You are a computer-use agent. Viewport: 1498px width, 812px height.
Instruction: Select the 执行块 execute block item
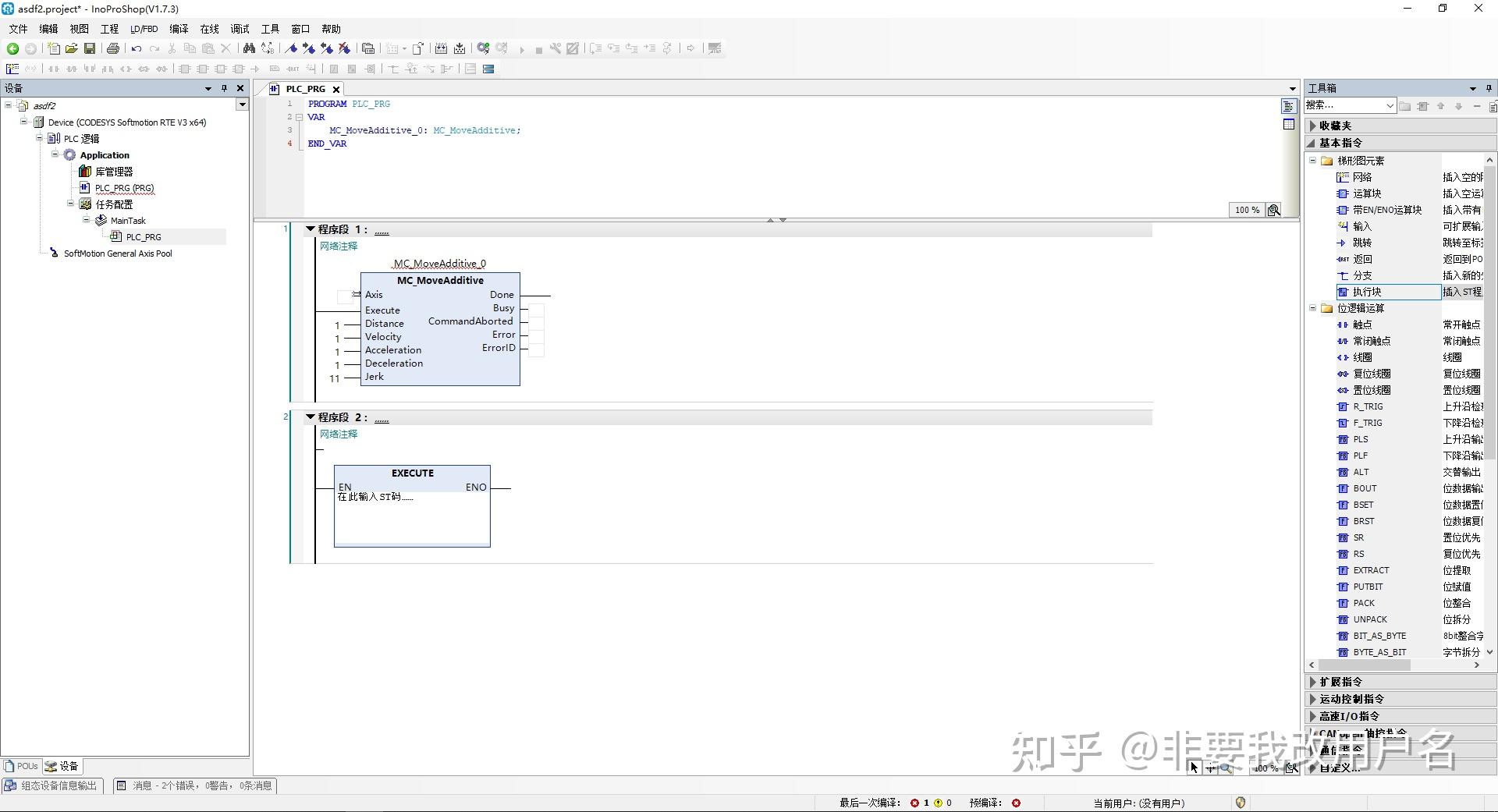click(1387, 292)
